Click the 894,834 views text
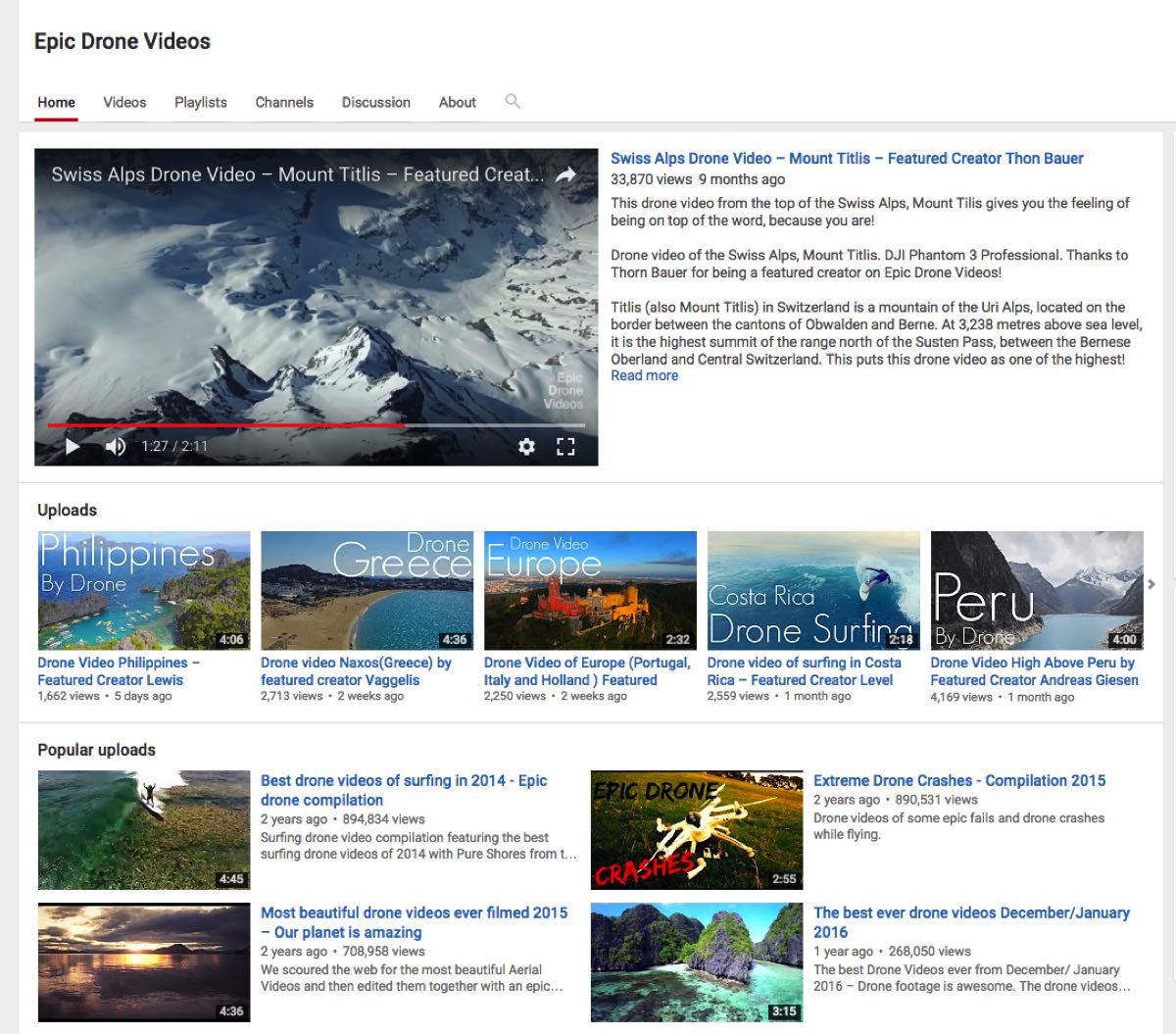This screenshot has width=1176, height=1034. (383, 819)
